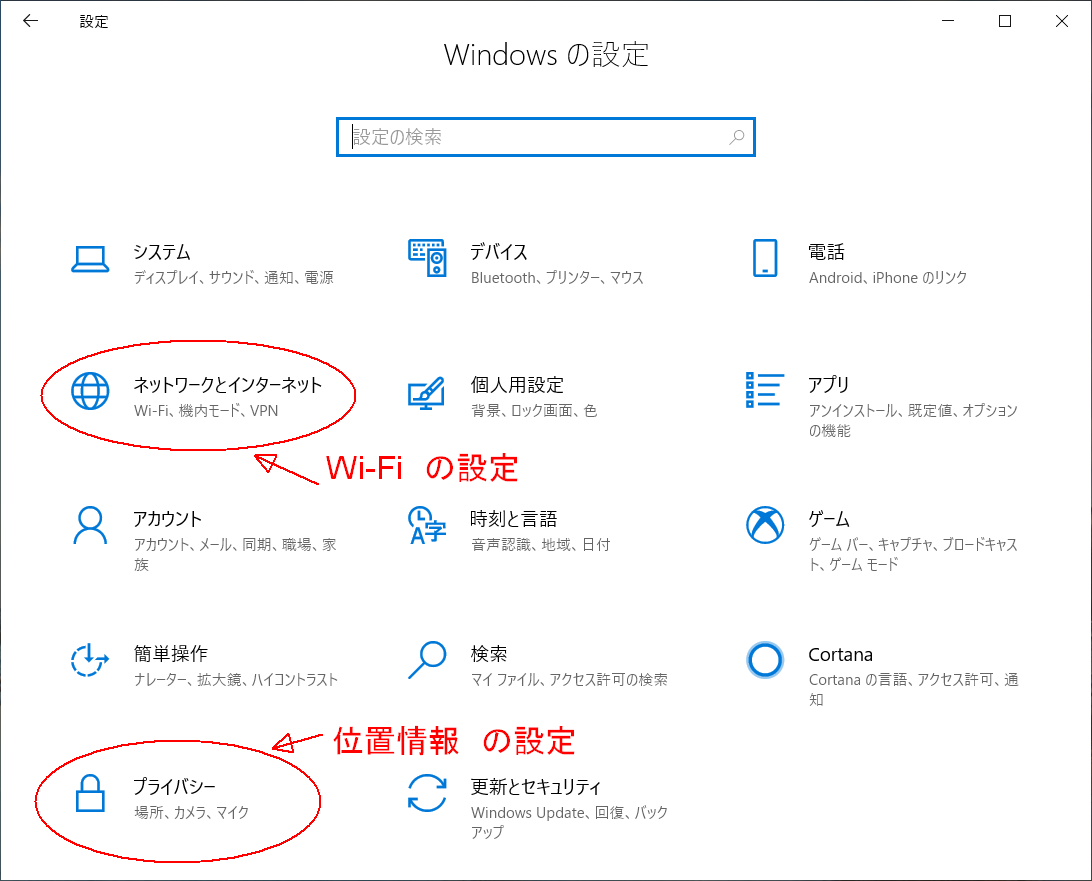Click the text ゲーム バー、キャプチャ、ブロードキャスト、ゲーム モード
This screenshot has height=881, width=1092.
913,554
